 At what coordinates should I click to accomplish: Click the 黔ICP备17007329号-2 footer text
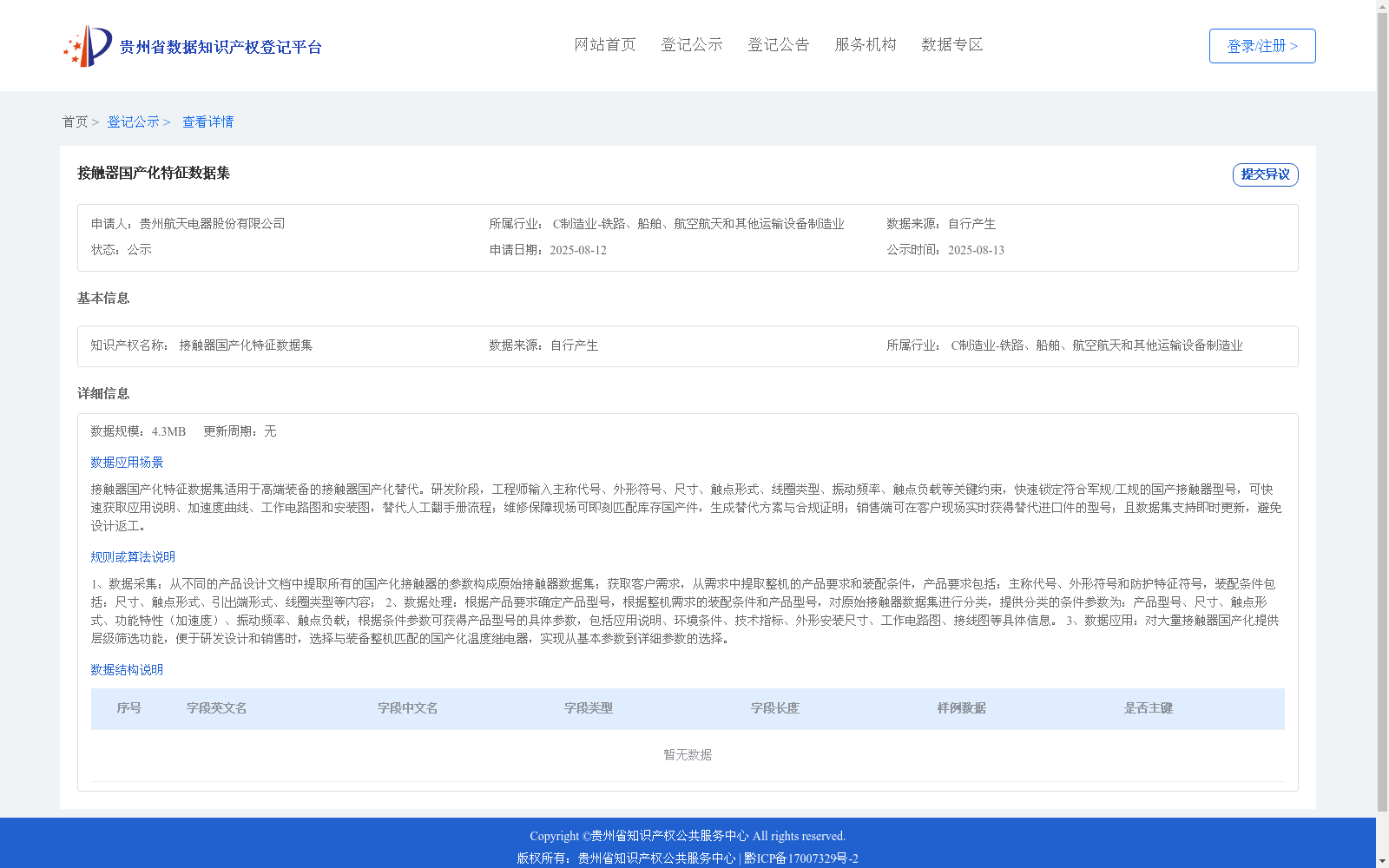[801, 858]
